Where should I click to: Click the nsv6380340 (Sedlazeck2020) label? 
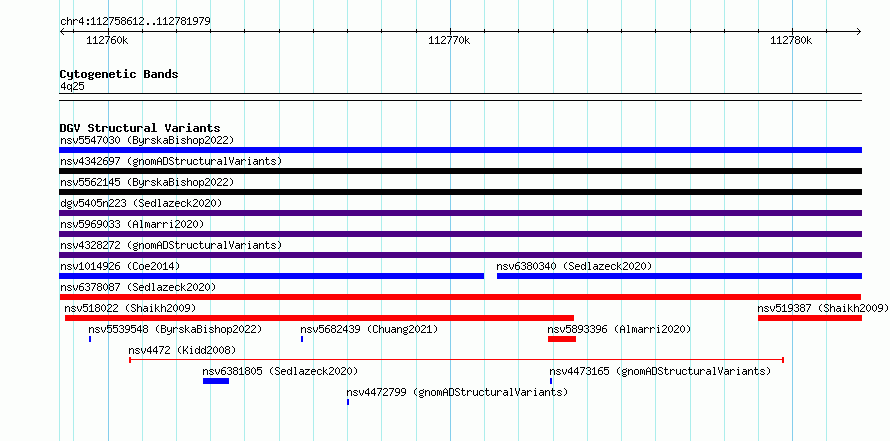click(574, 266)
